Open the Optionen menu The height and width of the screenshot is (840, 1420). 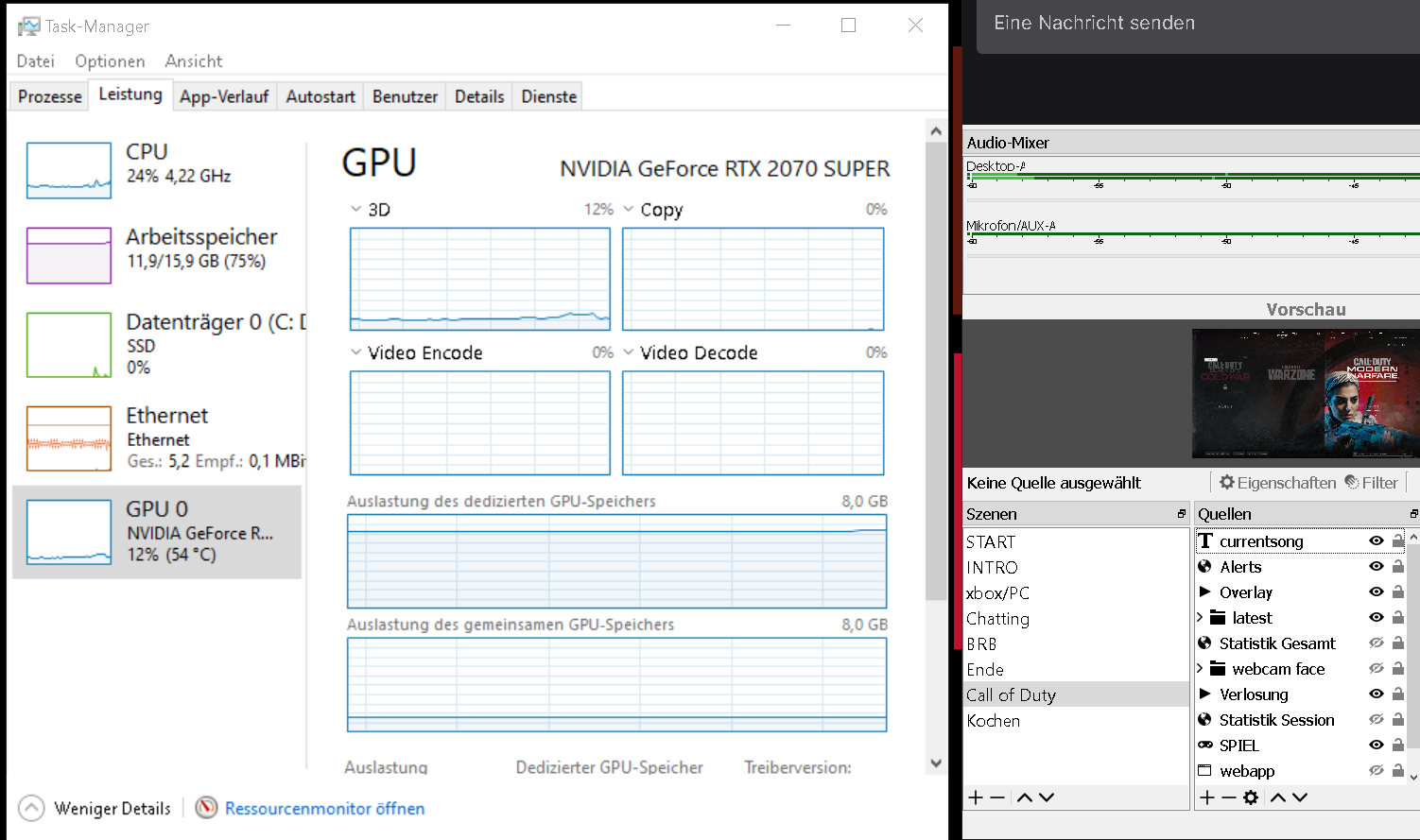[x=110, y=61]
